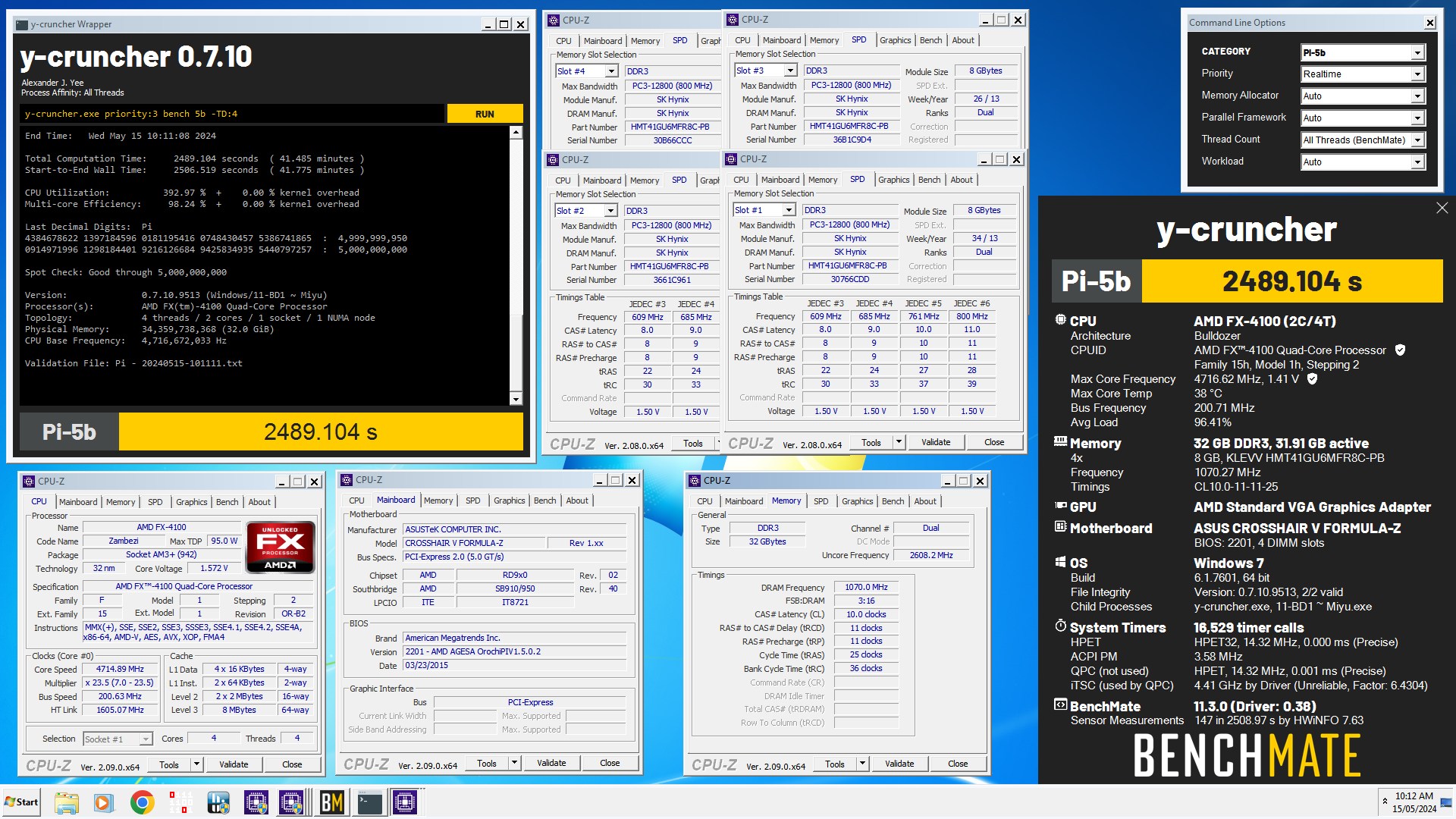The width and height of the screenshot is (1456, 819).
Task: Open Google Chrome from the taskbar
Action: 142,802
